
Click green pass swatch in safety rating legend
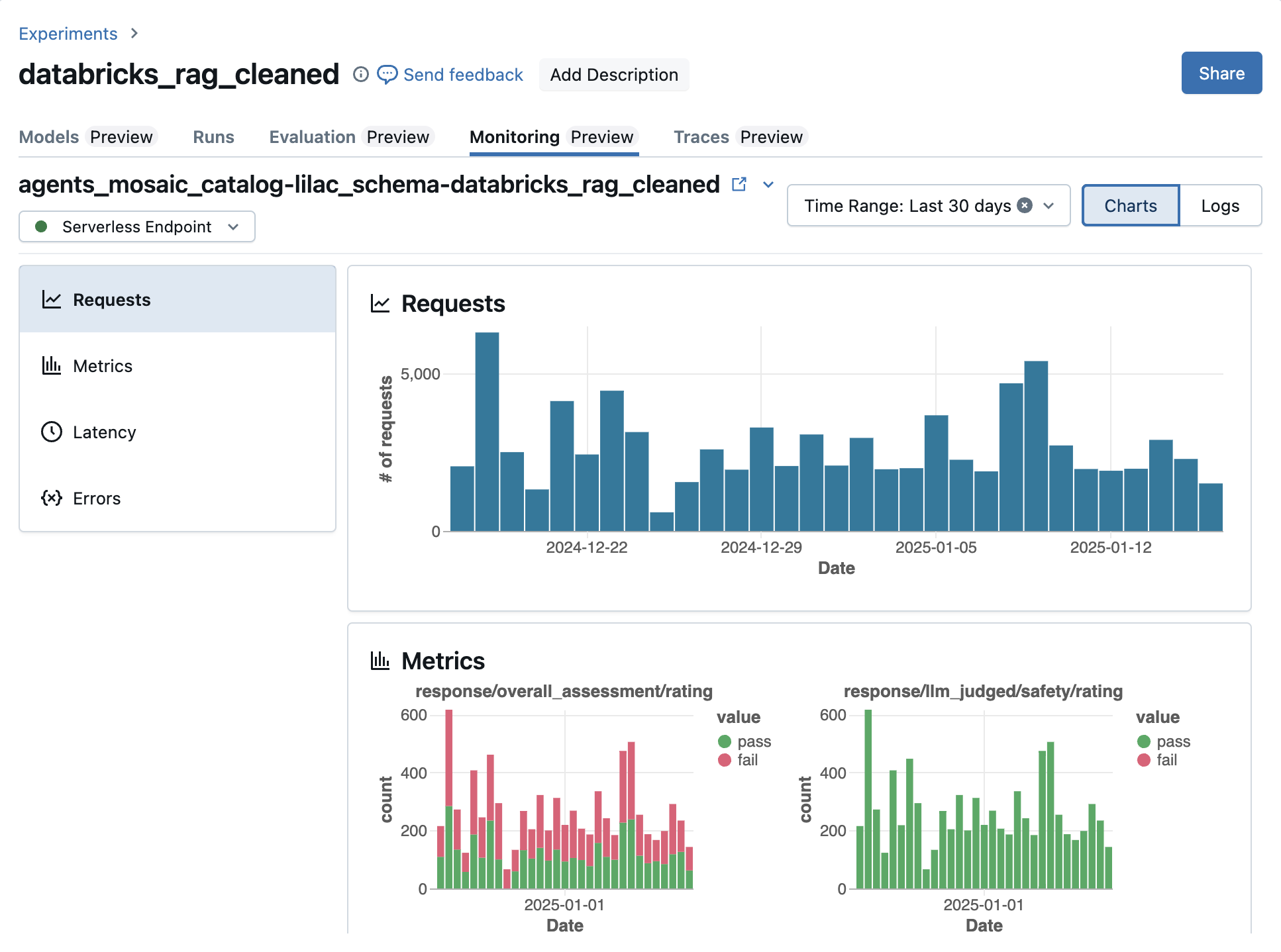point(1144,741)
